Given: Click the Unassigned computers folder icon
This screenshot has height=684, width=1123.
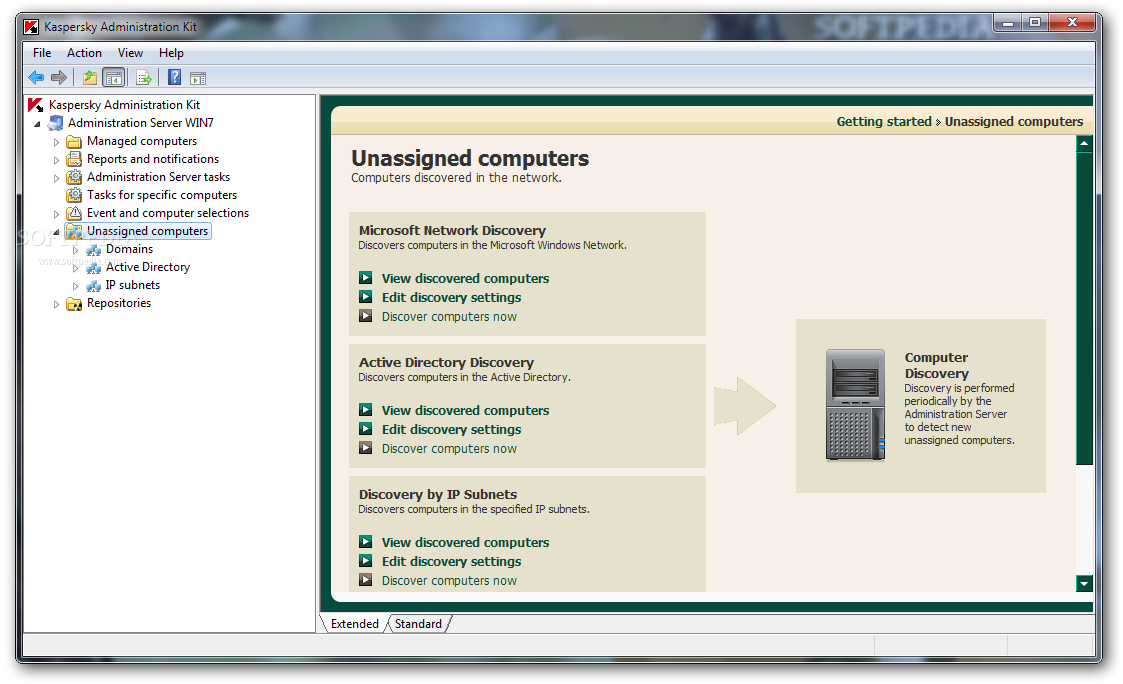Looking at the screenshot, I should [74, 231].
